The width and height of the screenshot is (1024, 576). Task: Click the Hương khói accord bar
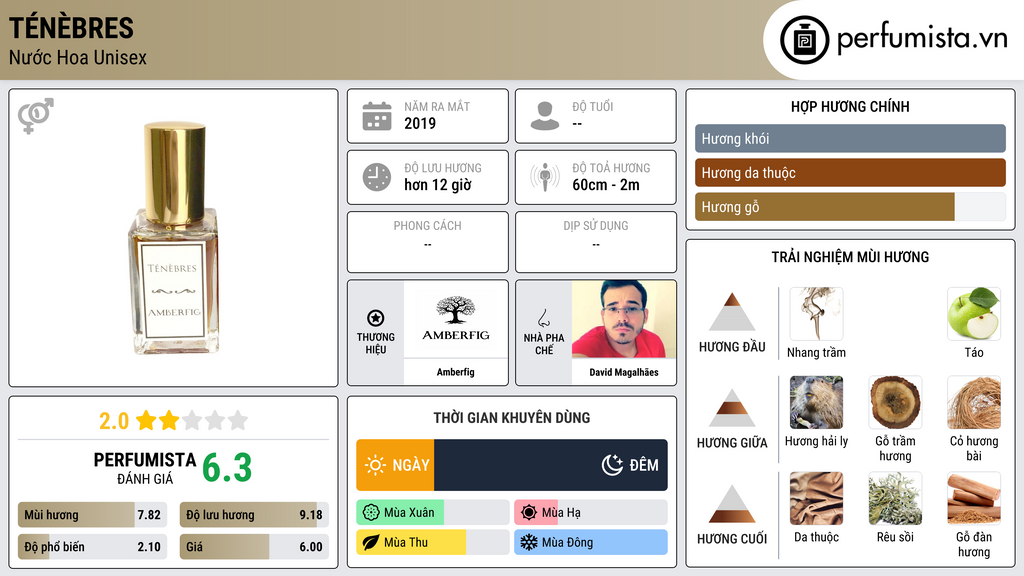click(850, 138)
